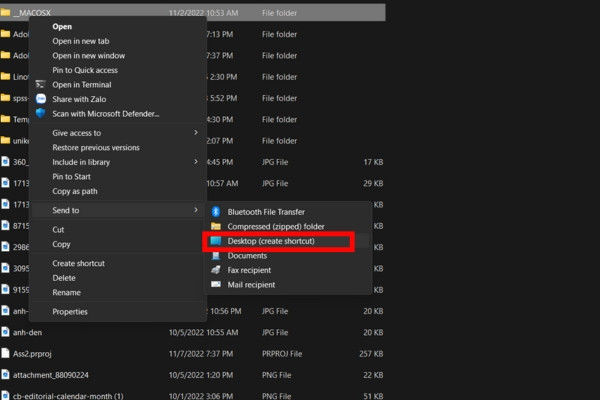Image resolution: width=600 pixels, height=400 pixels.
Task: Click the 22 KB size cell
Action: point(373,375)
